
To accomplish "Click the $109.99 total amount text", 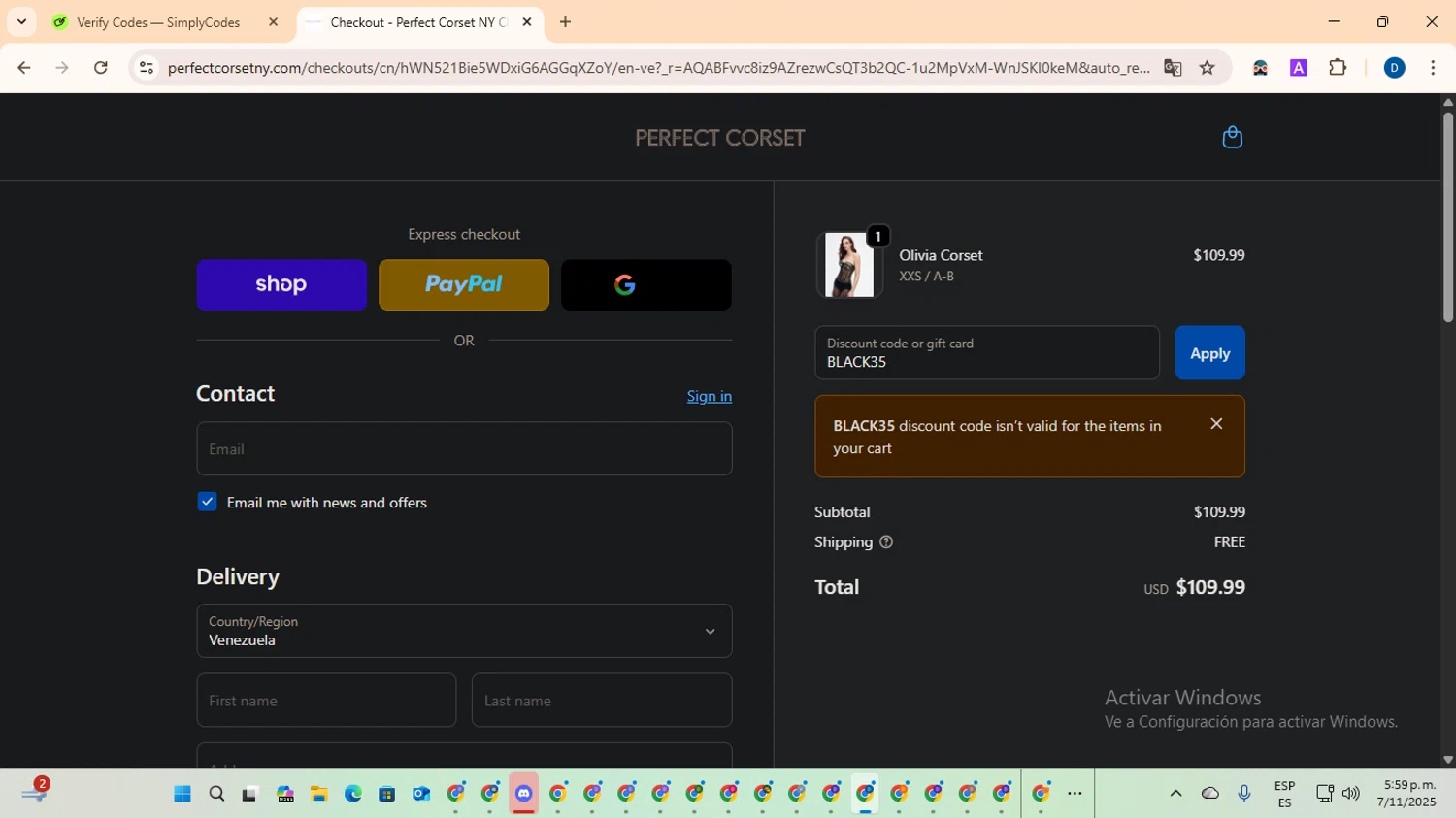I will pos(1210,587).
